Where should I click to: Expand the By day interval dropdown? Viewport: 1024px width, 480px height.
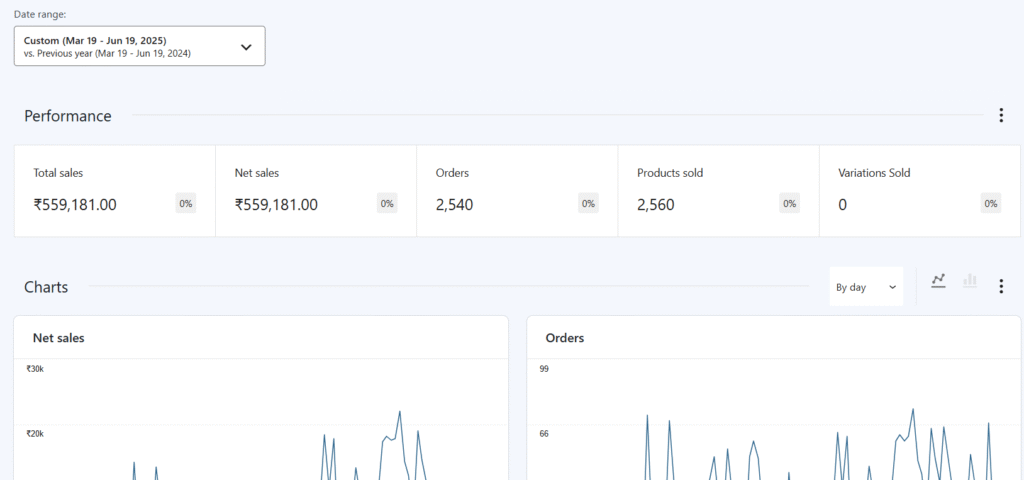865,287
